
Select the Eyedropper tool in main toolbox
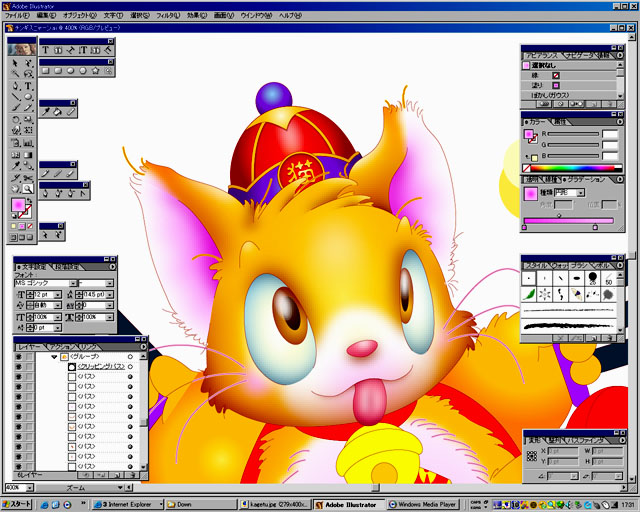[x=16, y=166]
